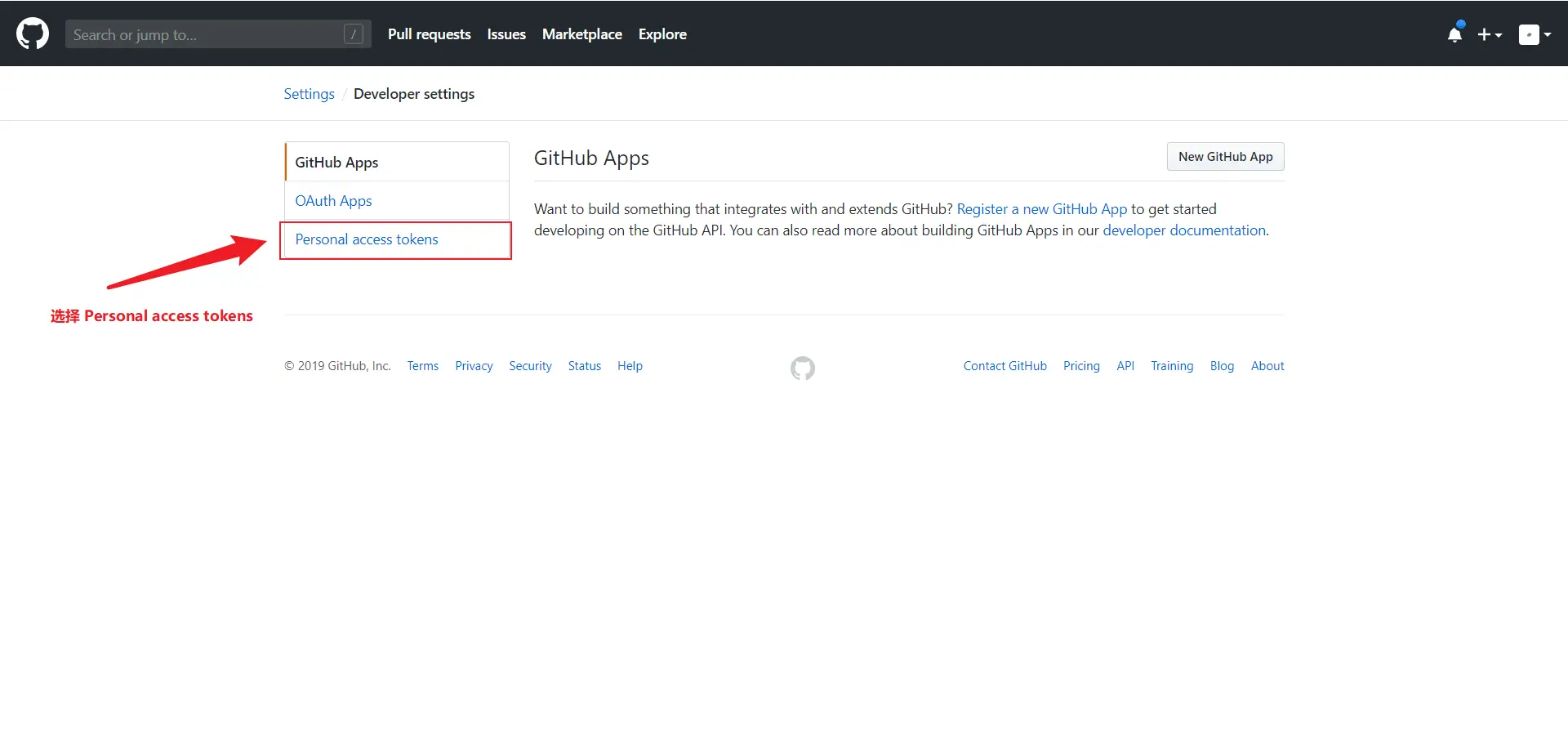This screenshot has width=1568, height=737.
Task: Open the developer documentation link
Action: coord(1184,230)
